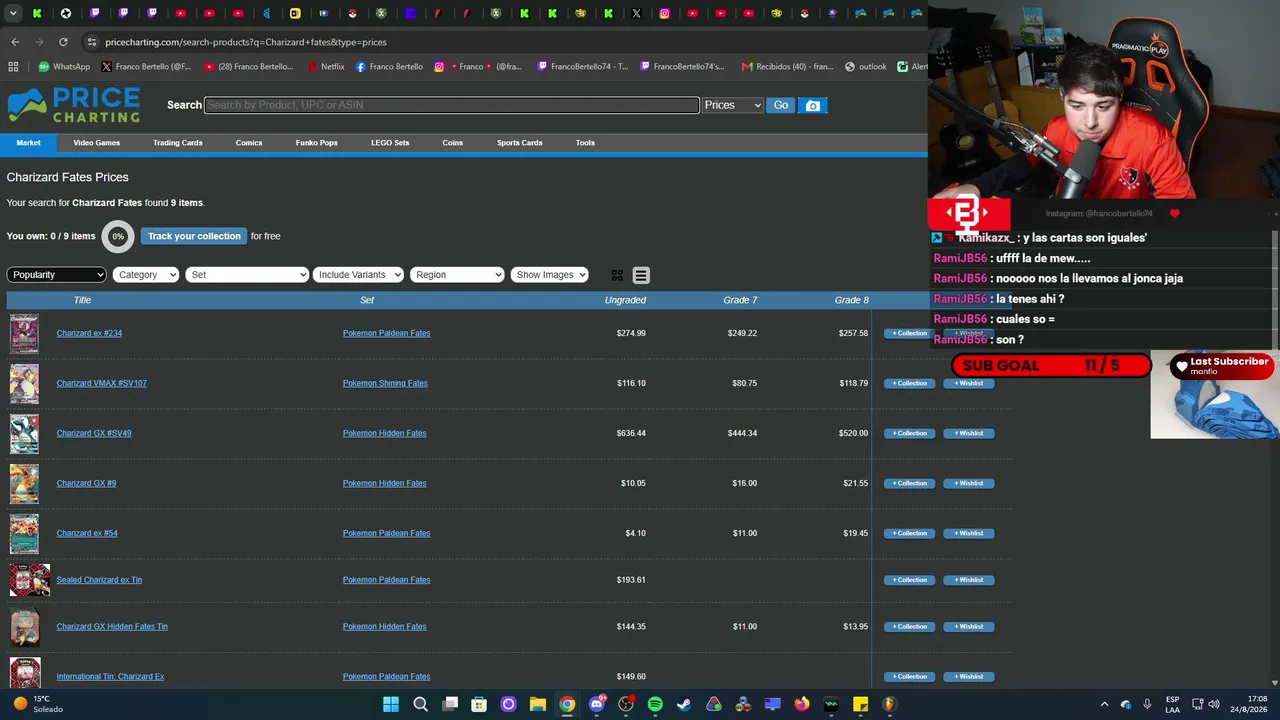Image resolution: width=1280 pixels, height=720 pixels.
Task: Open Charizard VMAX #SV107 link
Action: 101,383
